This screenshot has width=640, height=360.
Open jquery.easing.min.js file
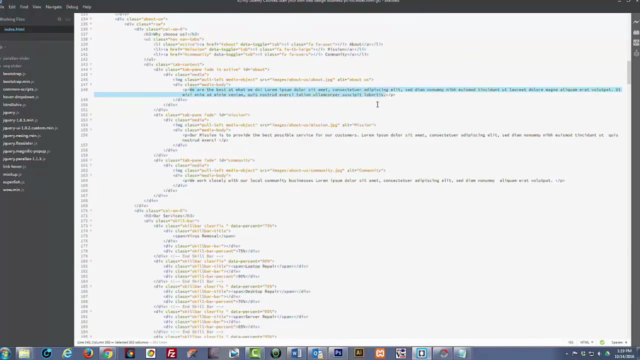[21, 136]
